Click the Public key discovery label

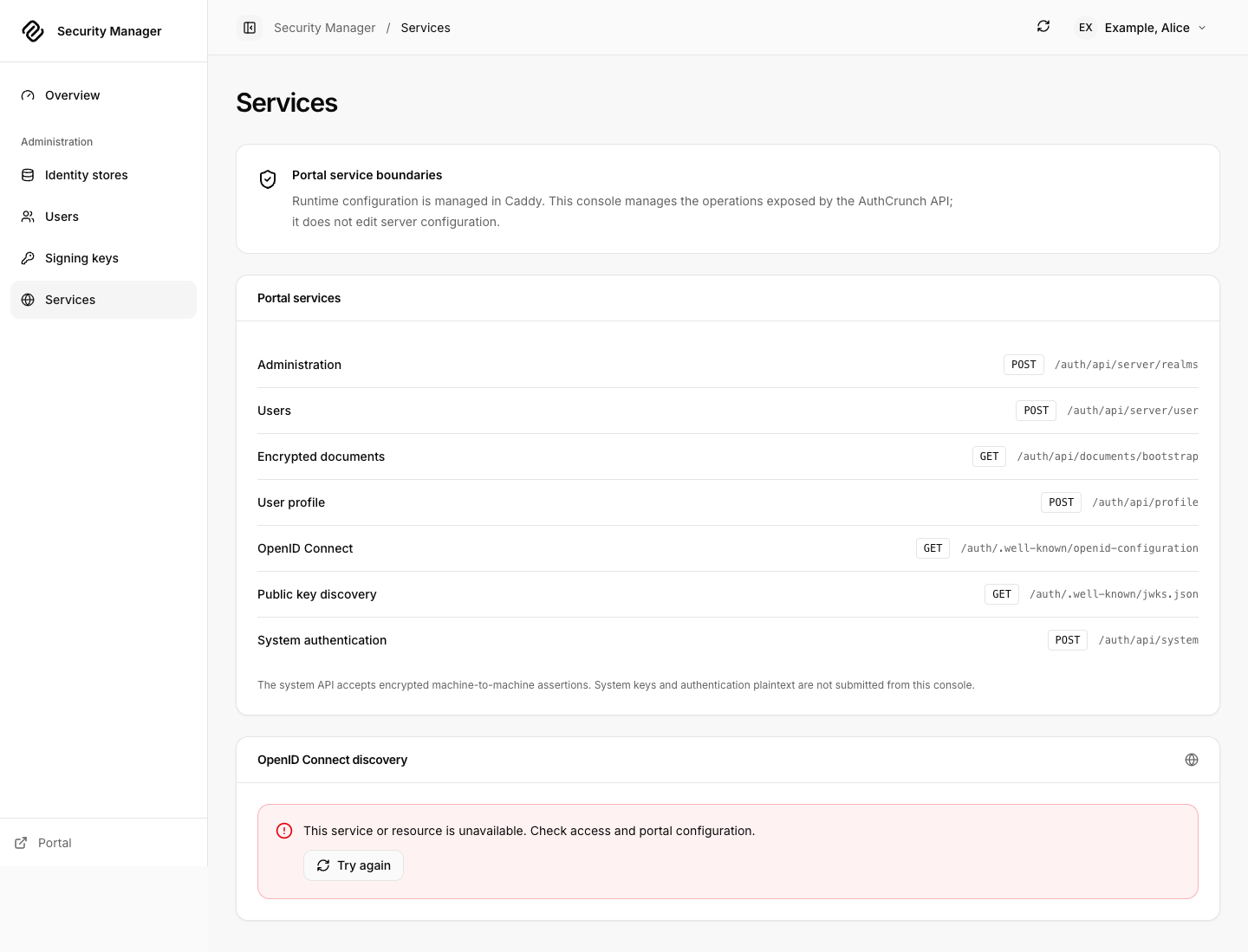click(x=316, y=594)
